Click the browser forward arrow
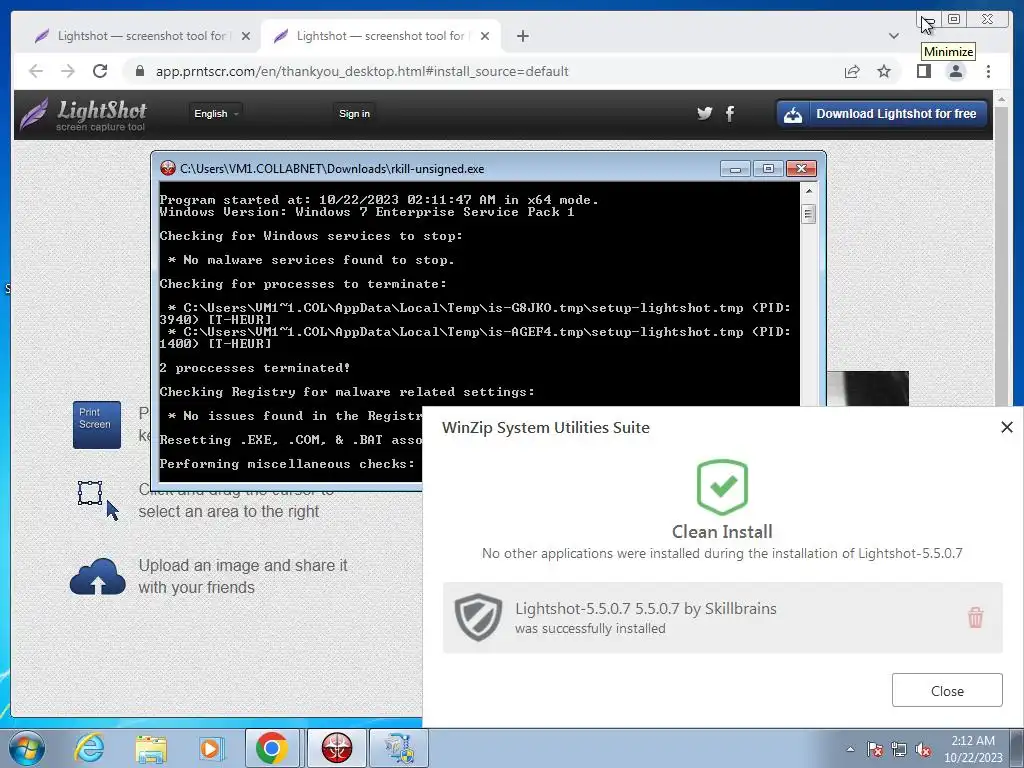The image size is (1024, 768). (x=68, y=71)
